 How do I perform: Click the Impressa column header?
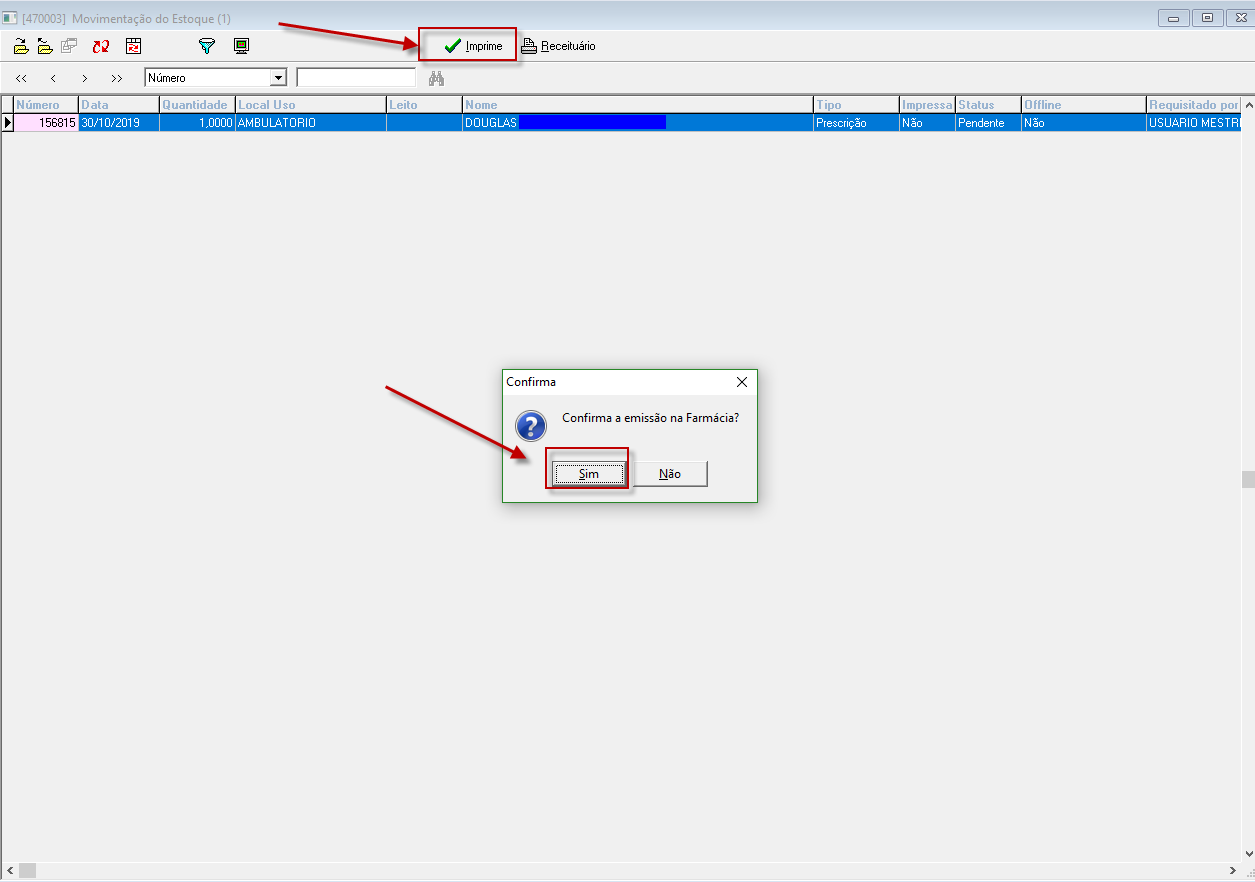[x=927, y=105]
